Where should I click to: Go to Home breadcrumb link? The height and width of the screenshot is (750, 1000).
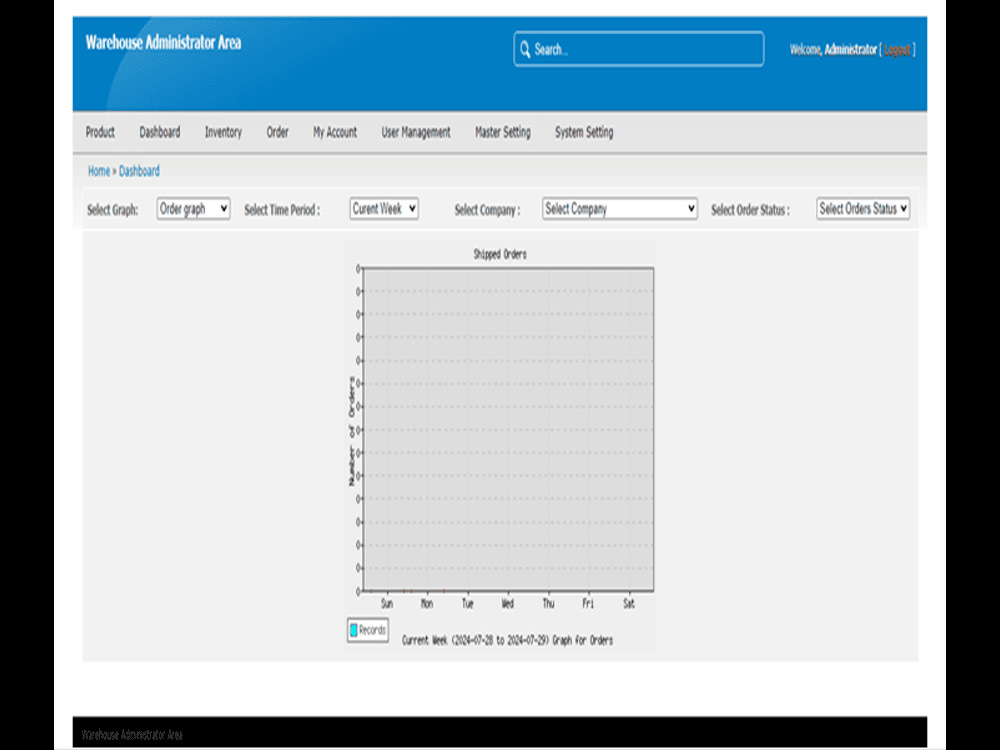pyautogui.click(x=99, y=171)
